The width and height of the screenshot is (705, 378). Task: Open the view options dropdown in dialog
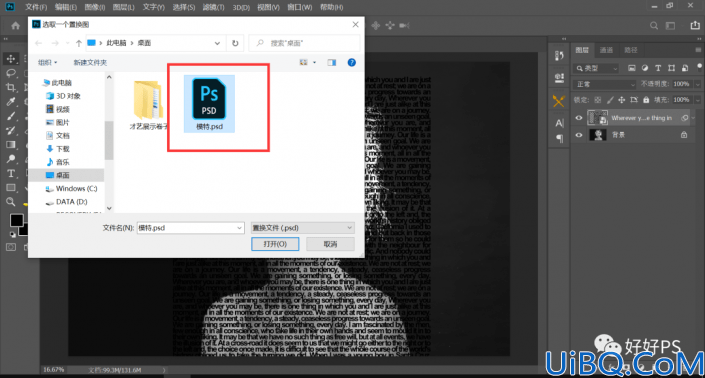point(314,62)
